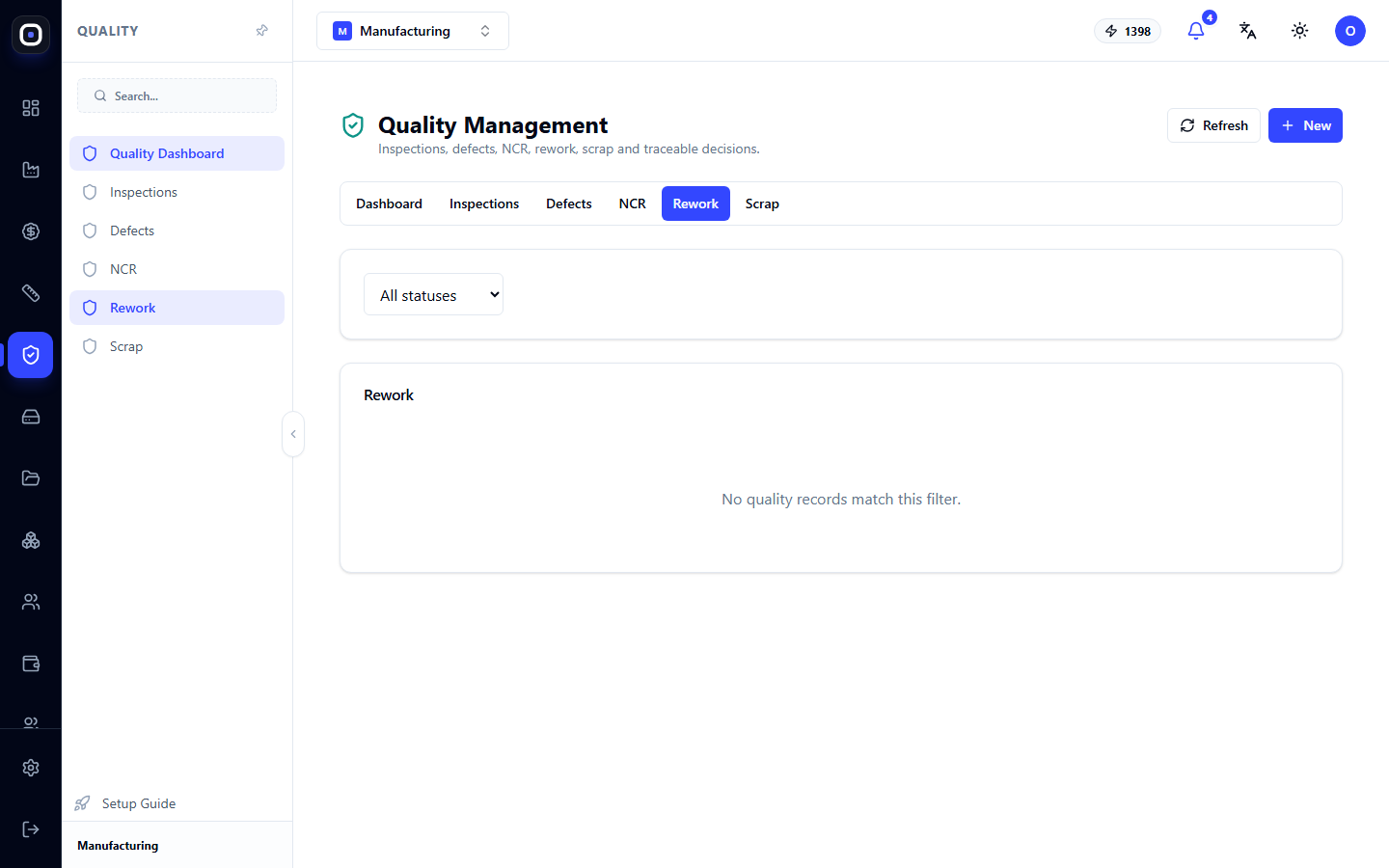This screenshot has width=1389, height=868.
Task: Toggle the light/dark theme sun icon
Action: pyautogui.click(x=1300, y=31)
